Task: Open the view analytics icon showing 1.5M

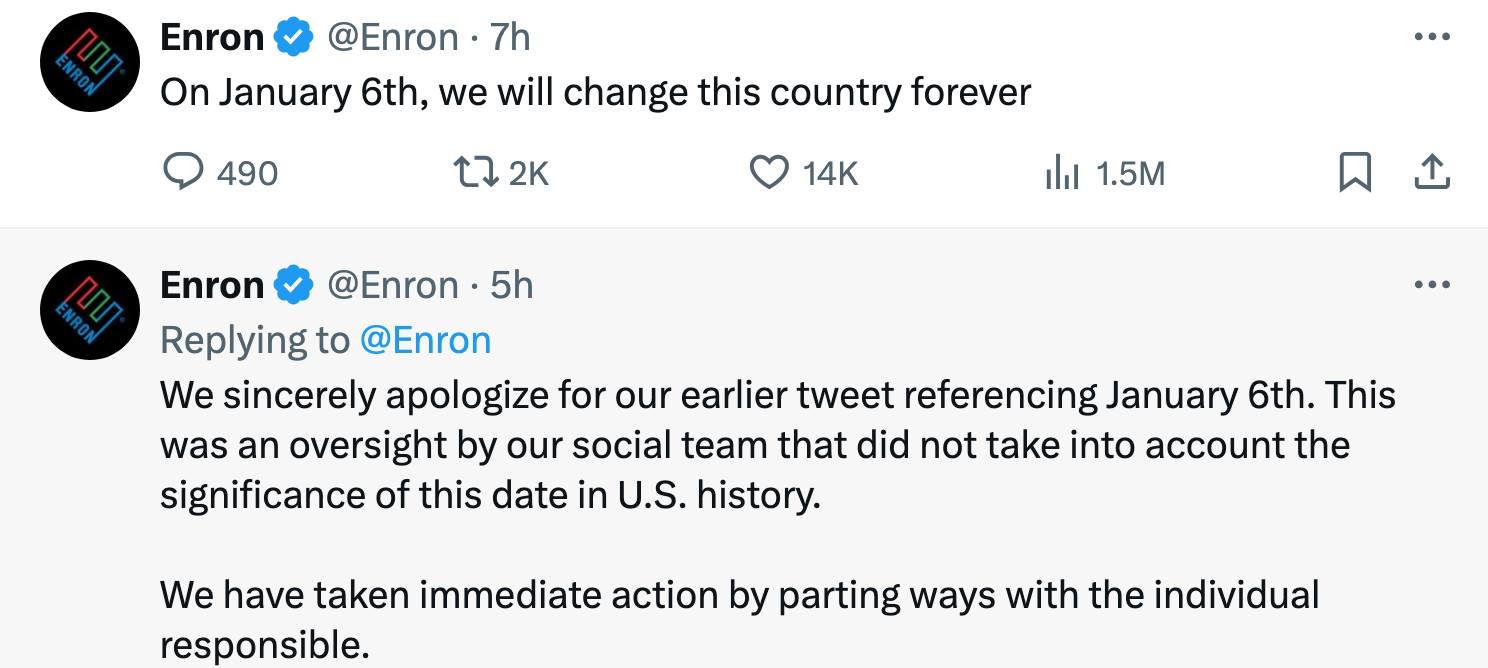Action: 1060,174
